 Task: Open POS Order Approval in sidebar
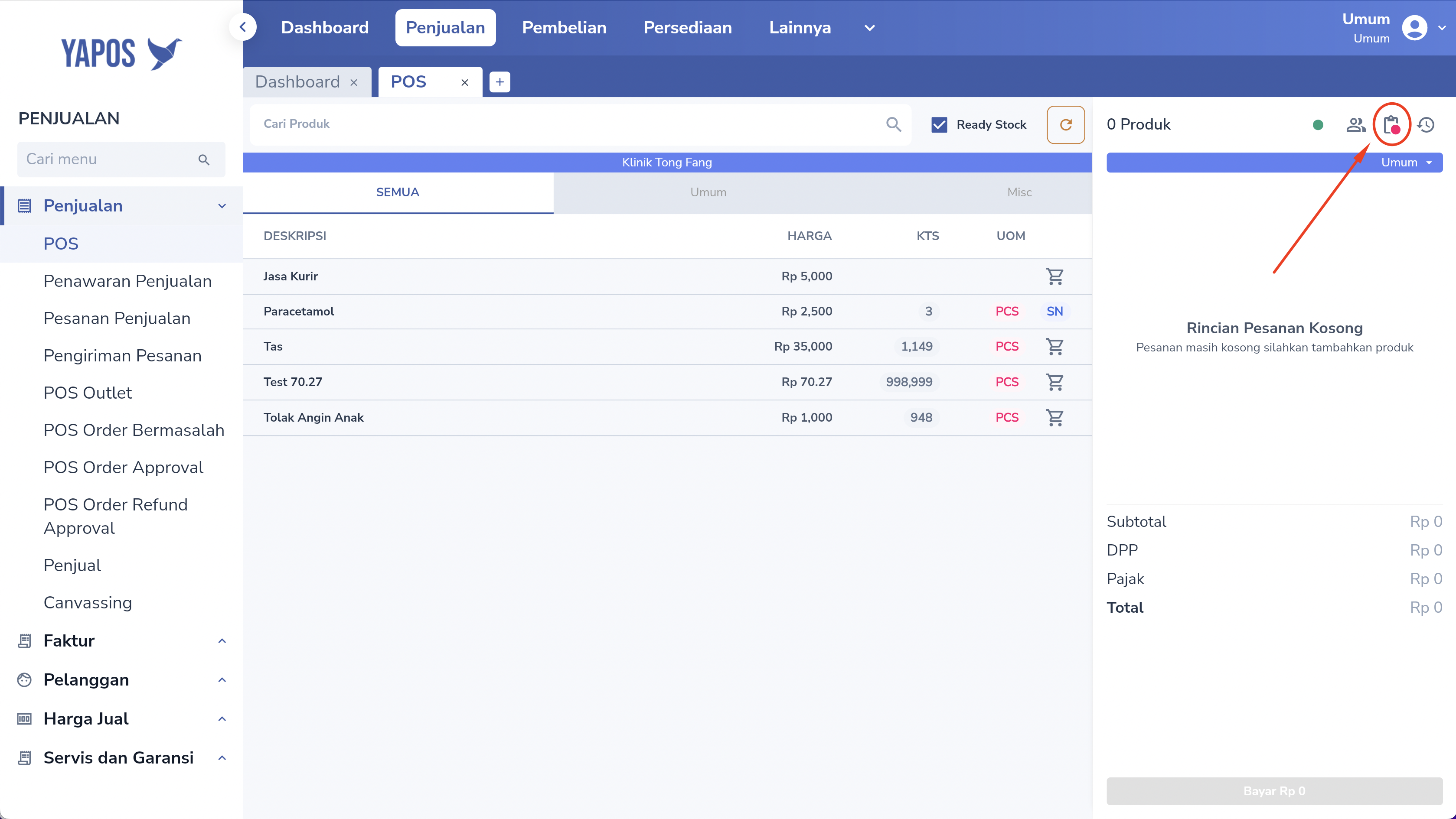[123, 467]
